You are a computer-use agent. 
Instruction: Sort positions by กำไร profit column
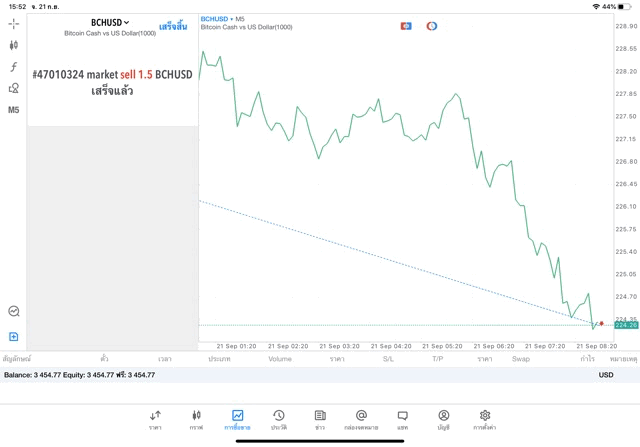585,358
